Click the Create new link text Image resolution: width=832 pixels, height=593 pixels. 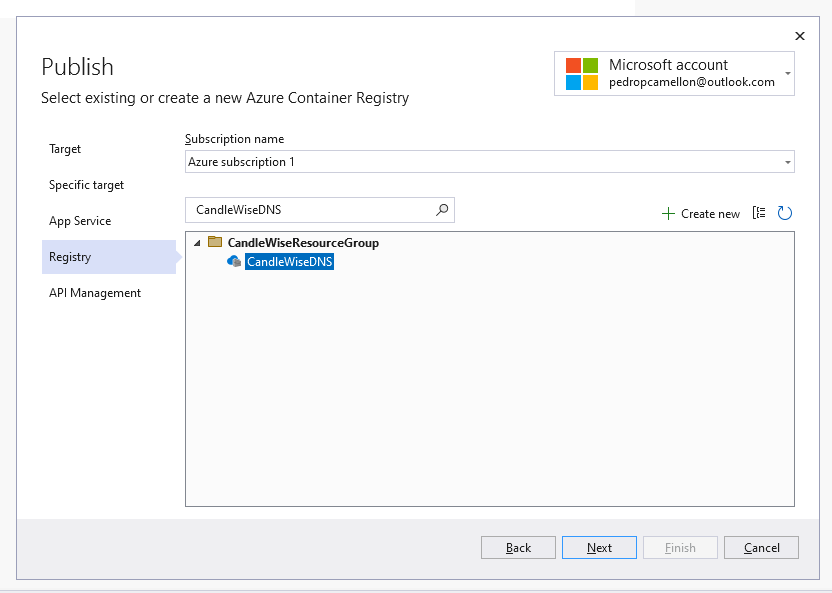click(709, 213)
